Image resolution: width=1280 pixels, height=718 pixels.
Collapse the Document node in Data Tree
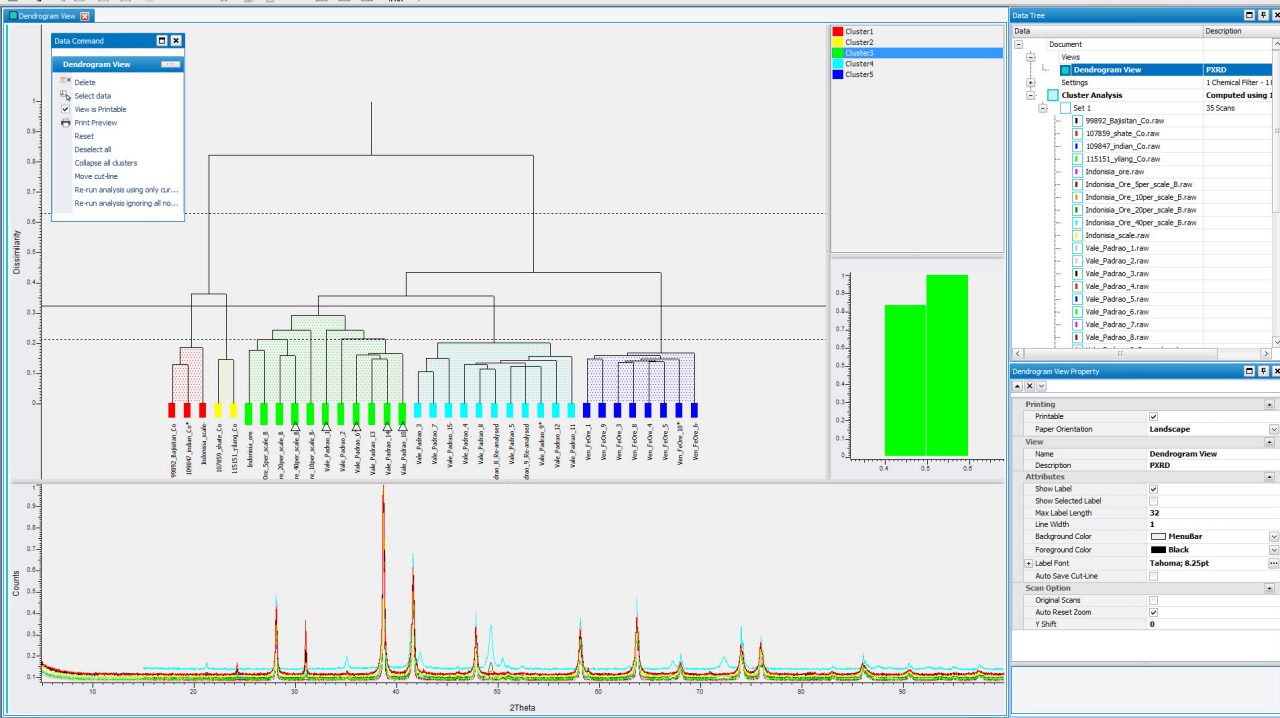pyautogui.click(x=1019, y=44)
